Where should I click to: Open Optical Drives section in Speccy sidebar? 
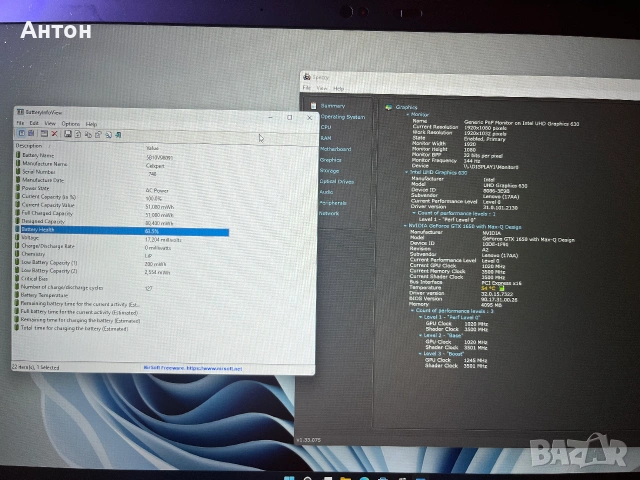[337, 181]
